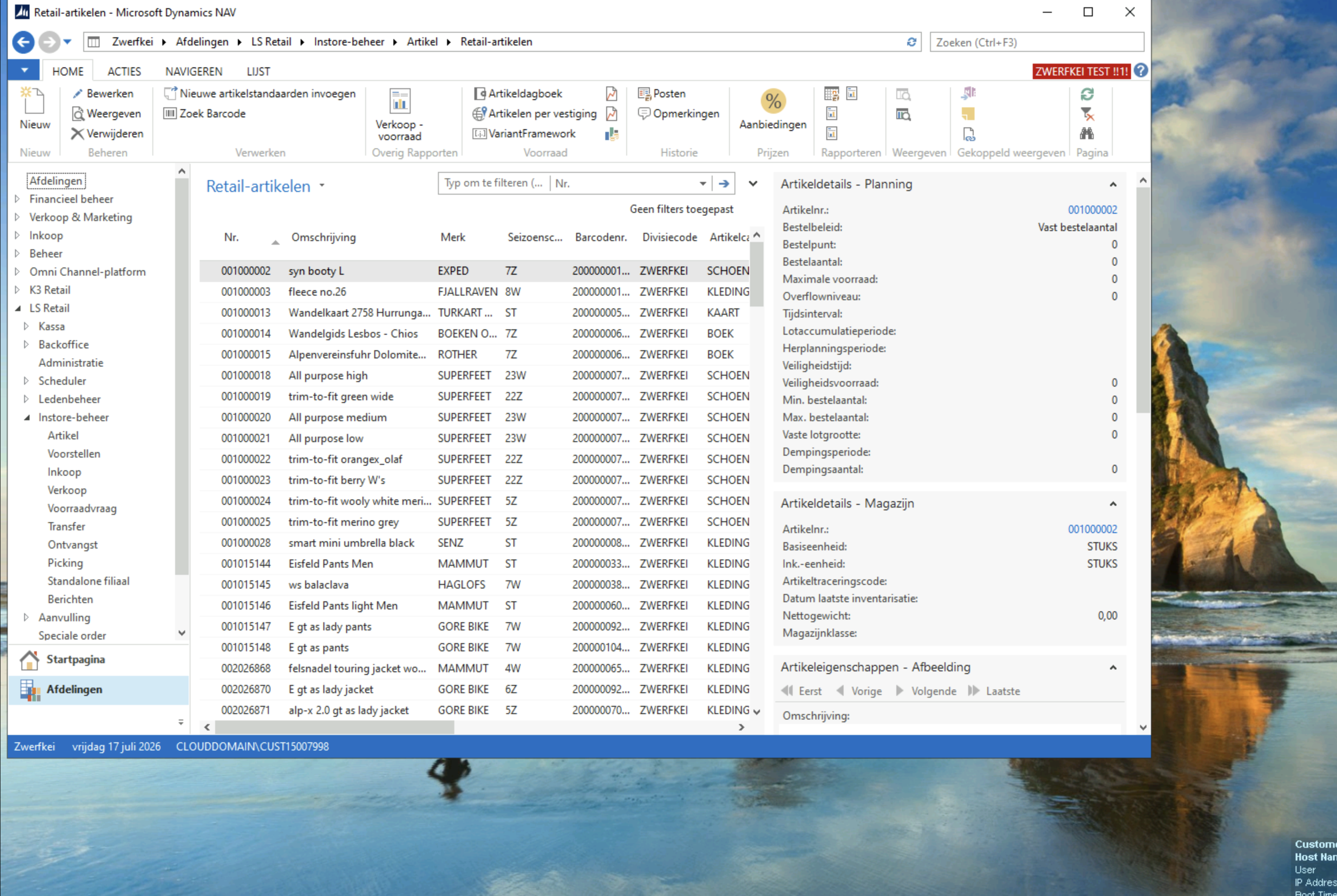The image size is (1337, 896).
Task: Open the filter field Nr. dropdown
Action: pos(703,183)
